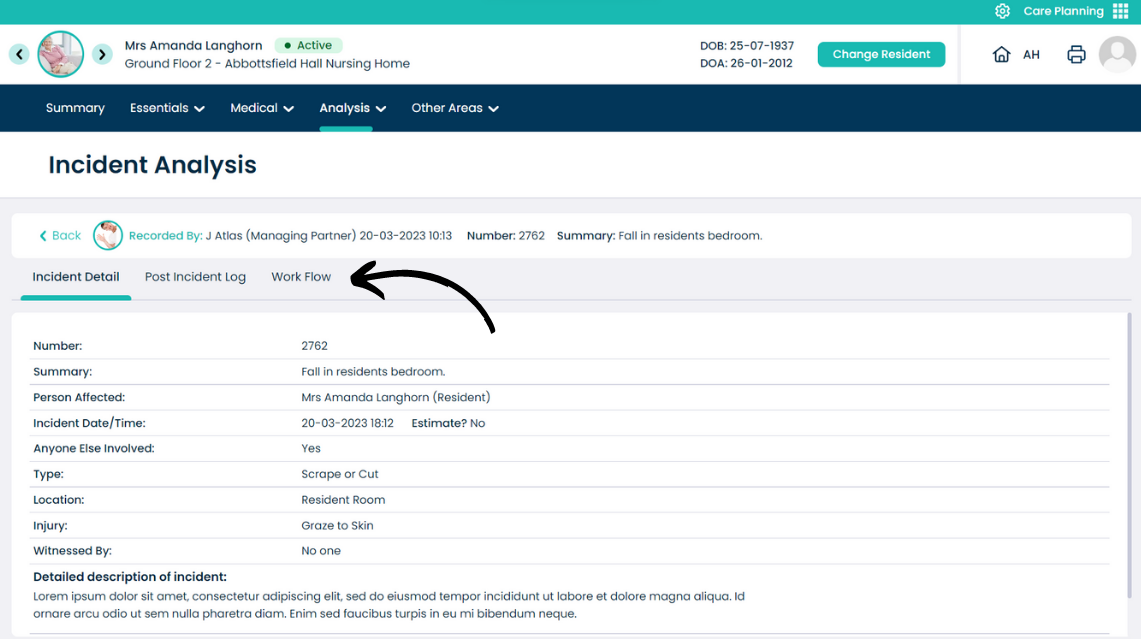Open the Summary menu item

pyautogui.click(x=75, y=108)
